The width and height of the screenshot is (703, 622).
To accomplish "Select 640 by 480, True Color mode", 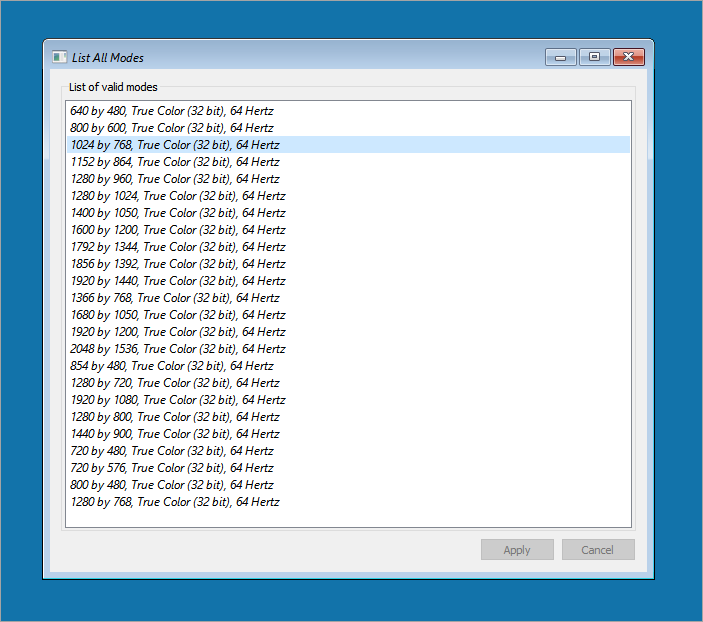I will click(348, 111).
